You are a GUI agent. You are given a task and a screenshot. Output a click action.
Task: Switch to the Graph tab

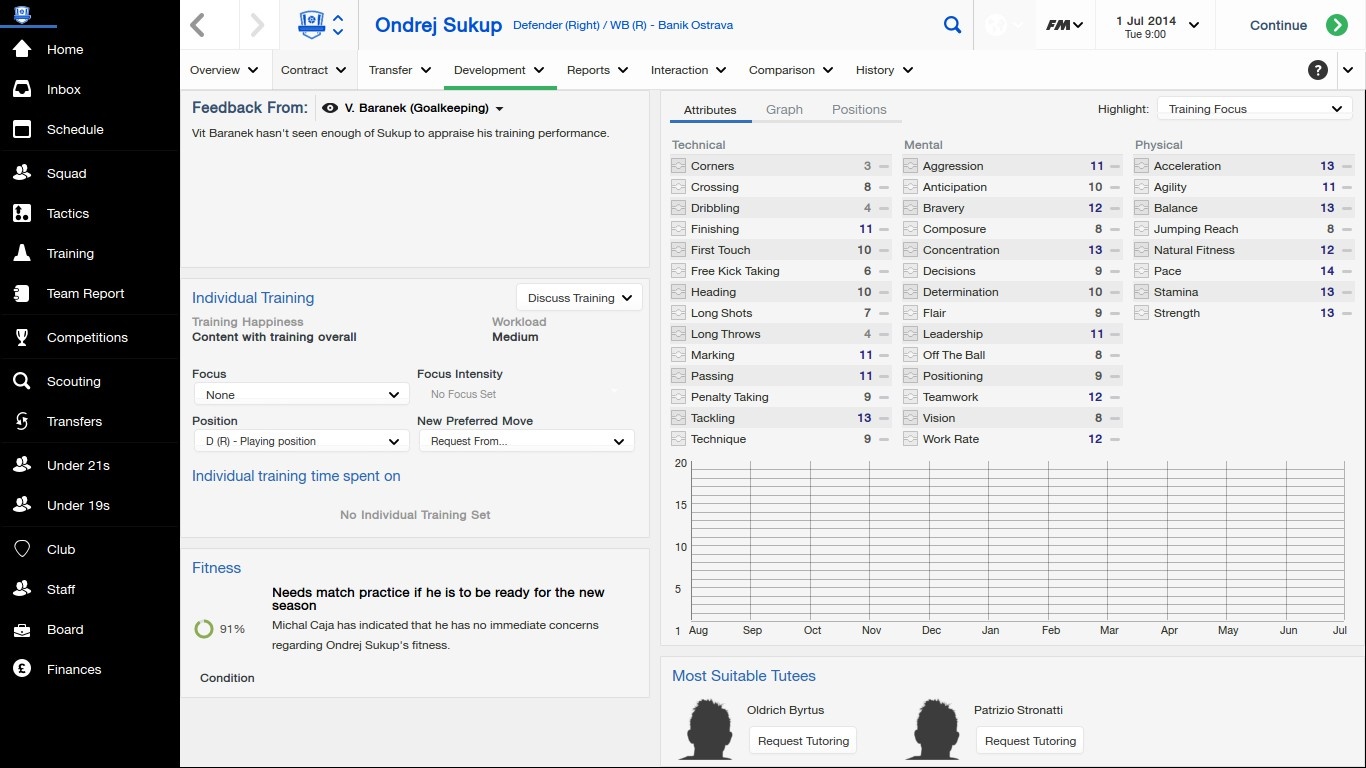784,110
